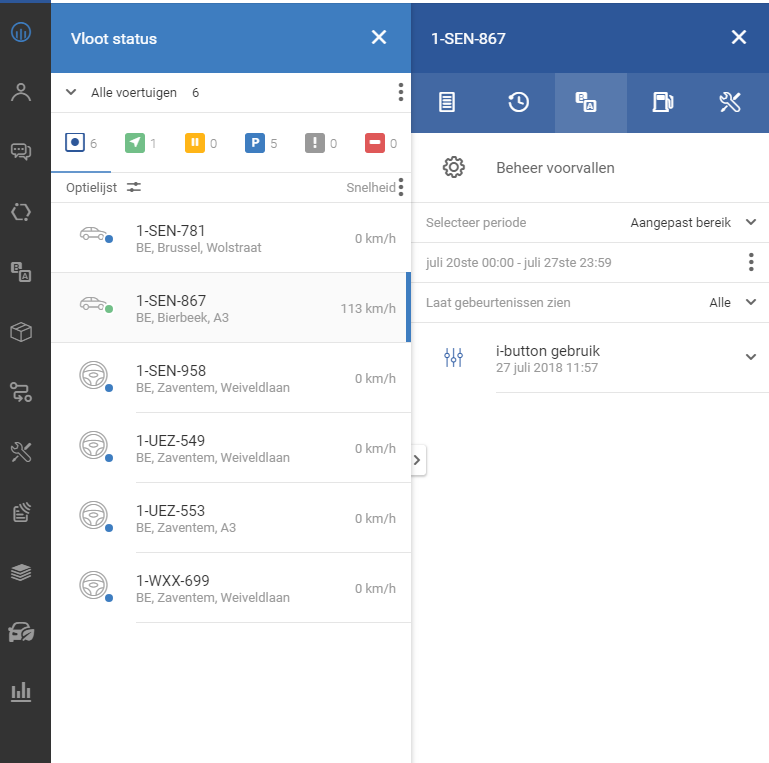Click the Beheer voorvallen link
Viewport: 769px width, 763px height.
pos(555,168)
